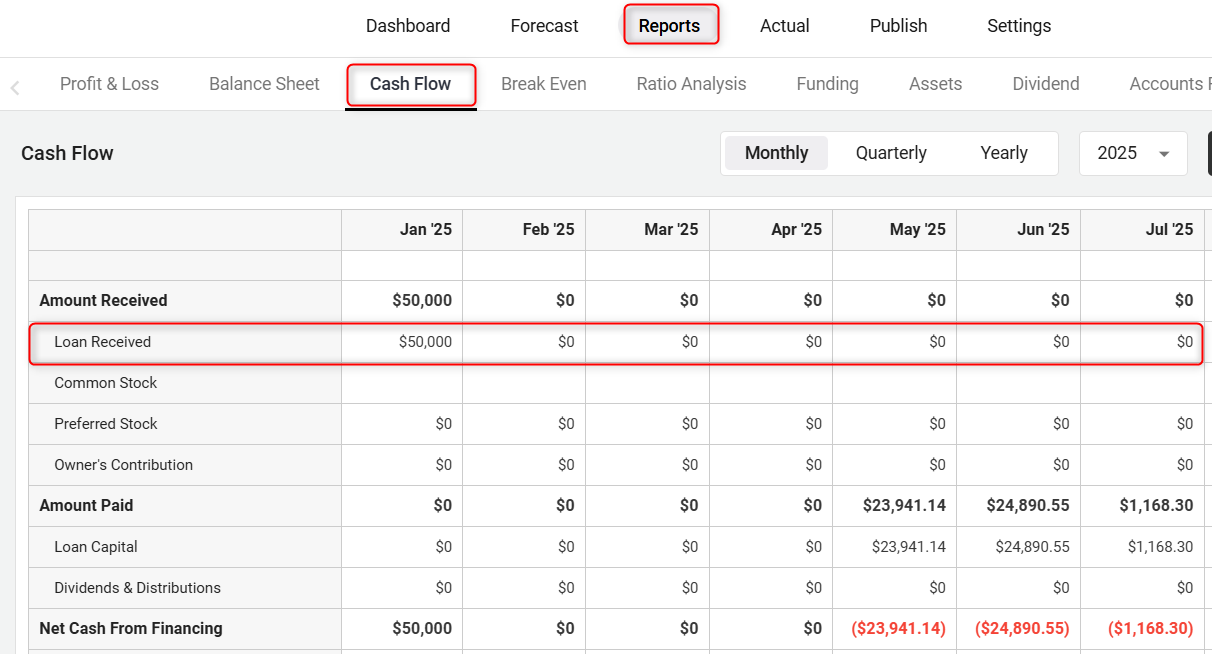Open the 2025 year dropdown
The image size is (1212, 654).
(x=1133, y=153)
